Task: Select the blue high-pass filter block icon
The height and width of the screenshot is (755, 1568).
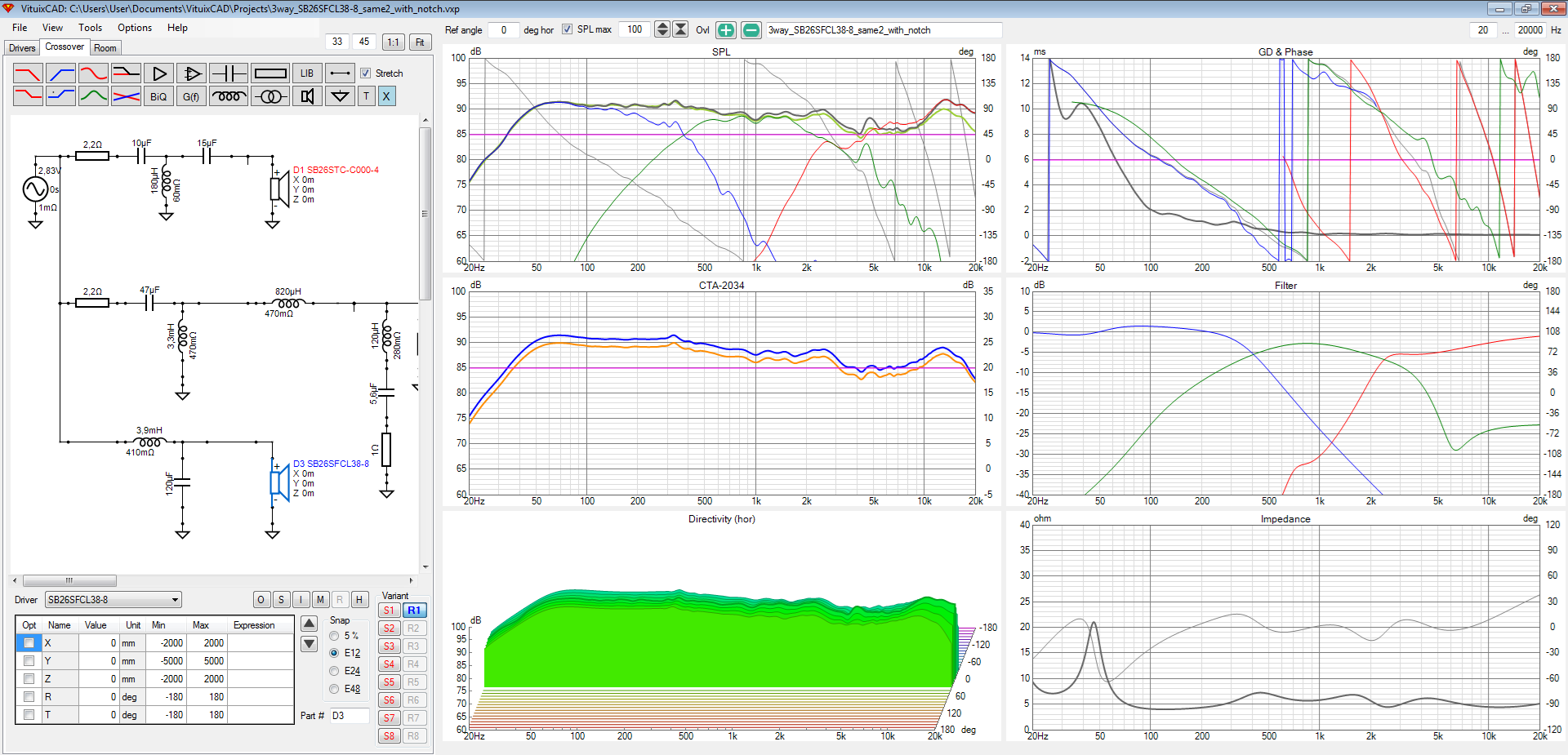Action: pyautogui.click(x=60, y=73)
